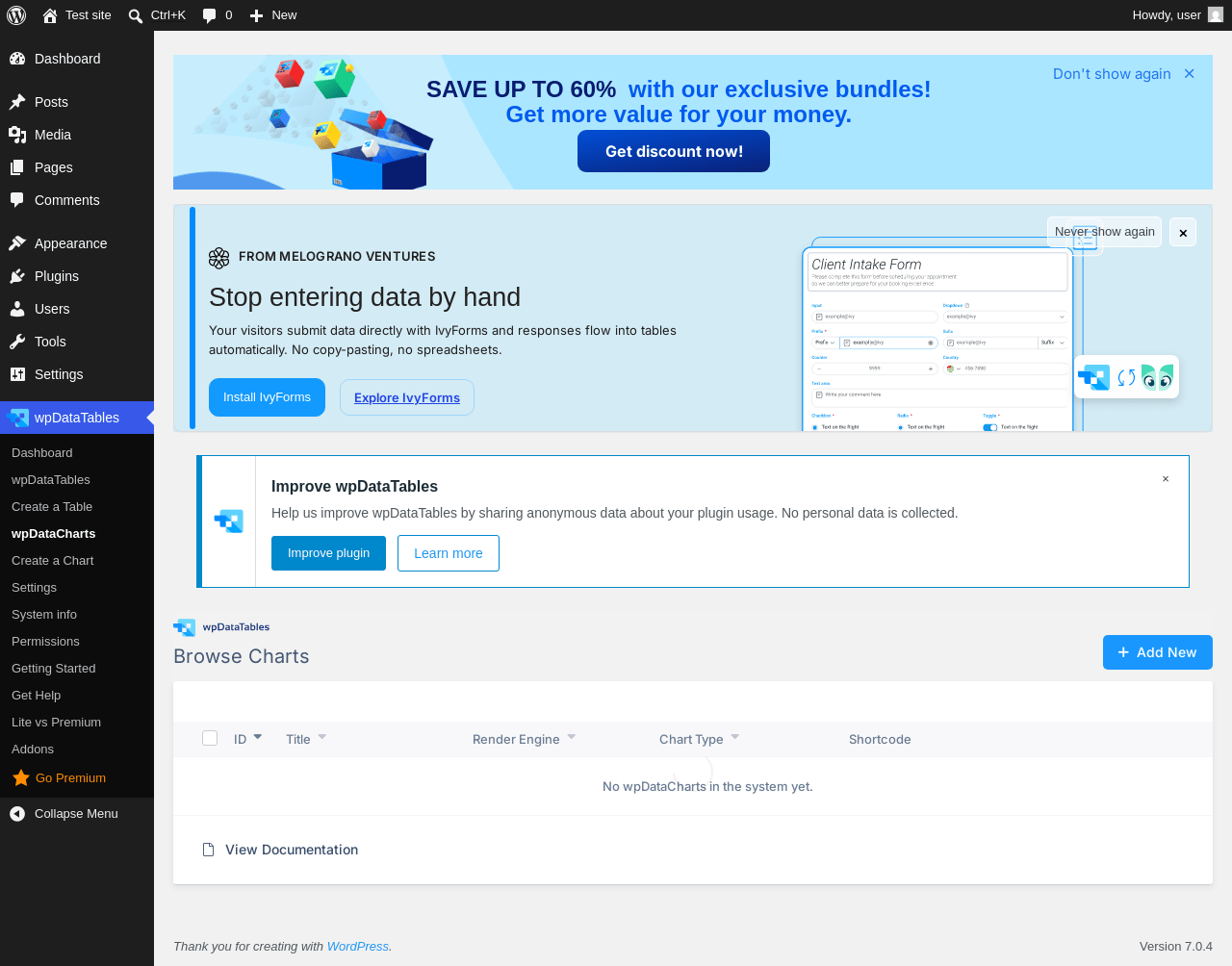Click the wpDataTables logo icon in sidebar

click(x=17, y=418)
